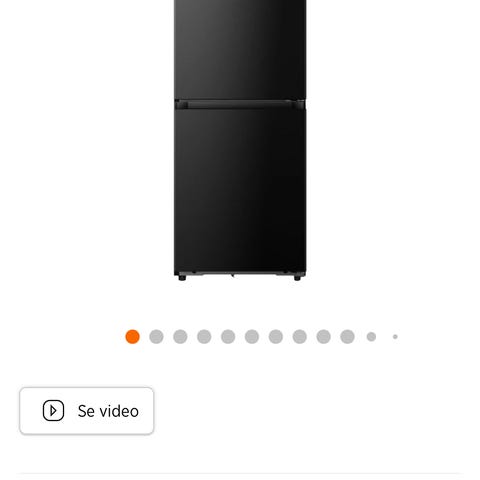480x480 pixels.
Task: Click the refrigerator's bottom feet area
Action: point(240,277)
